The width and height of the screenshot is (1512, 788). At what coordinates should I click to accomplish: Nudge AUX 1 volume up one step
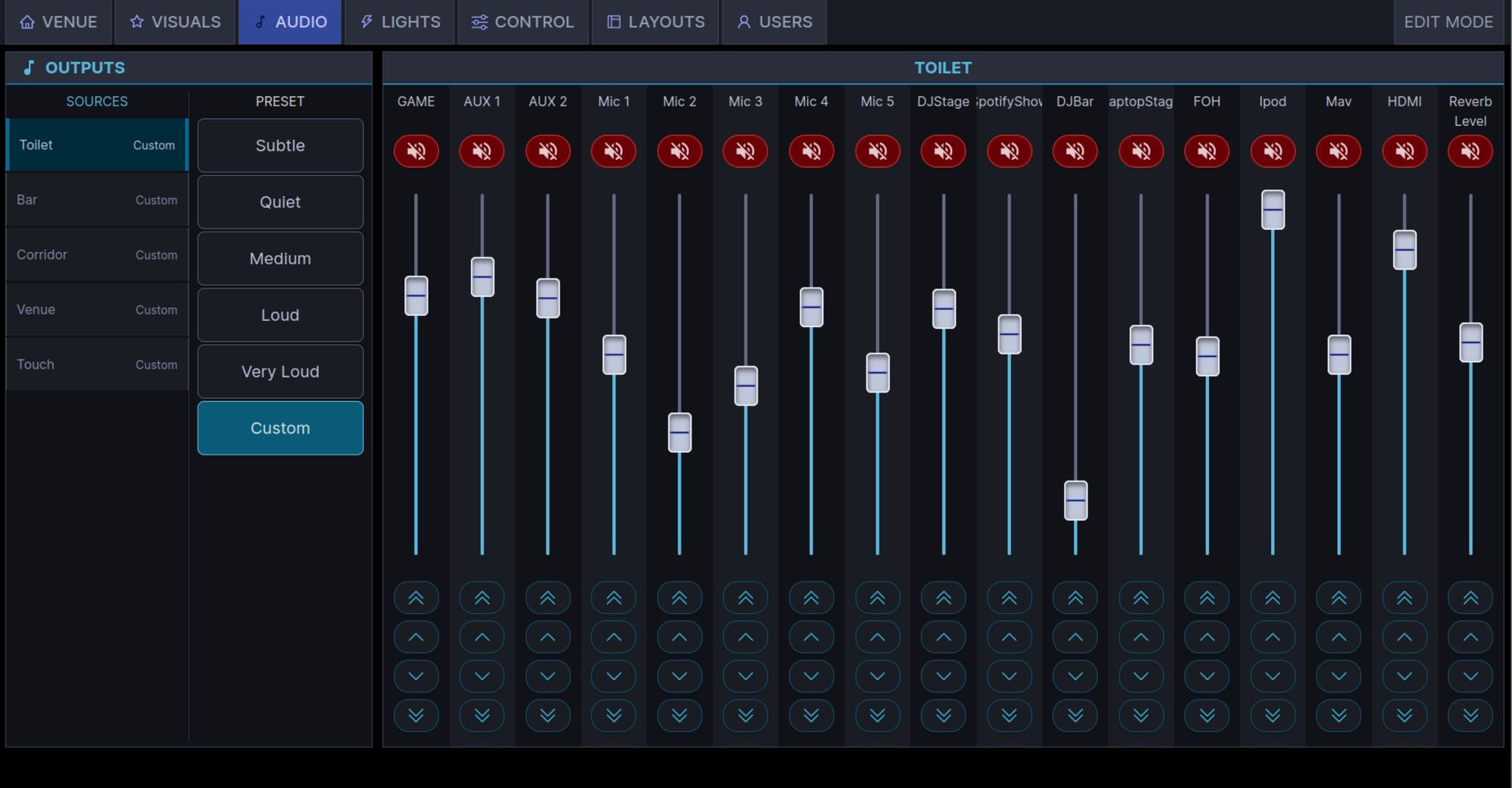click(x=482, y=637)
